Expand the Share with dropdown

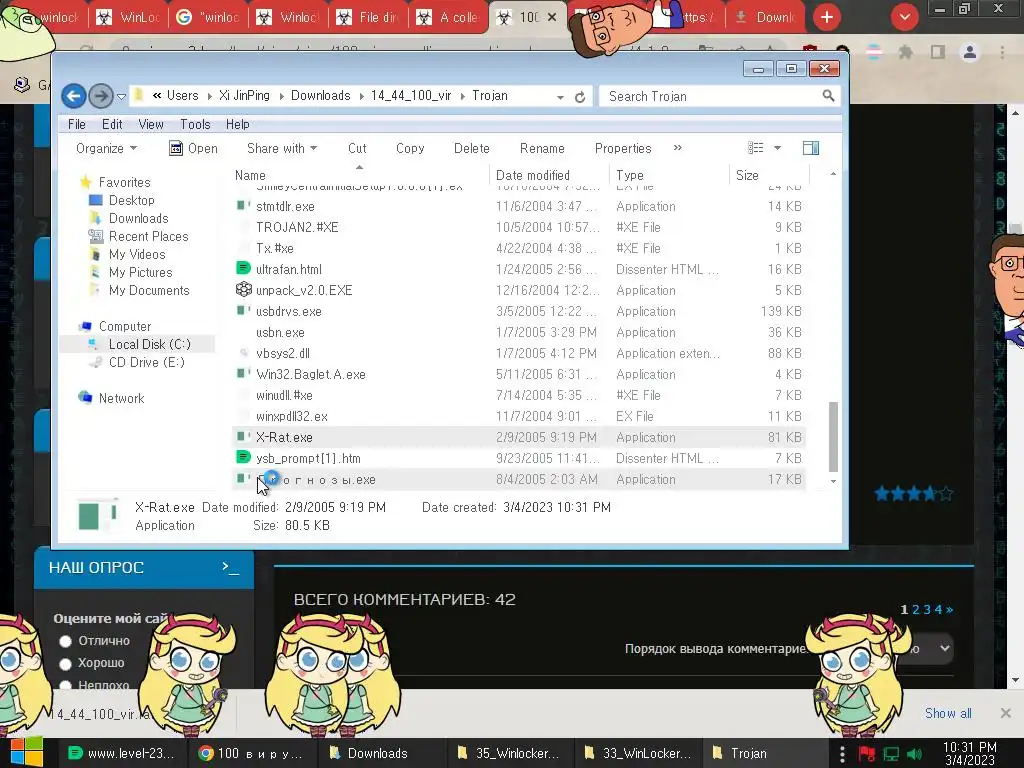(282, 148)
